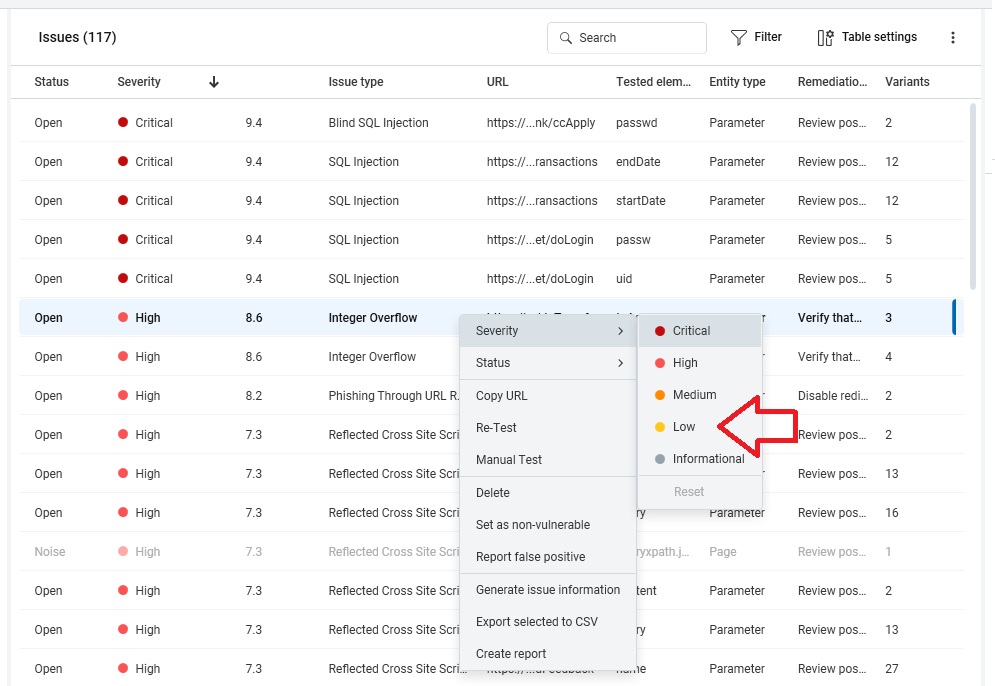
Task: Click Export selected to CSV
Action: click(536, 622)
